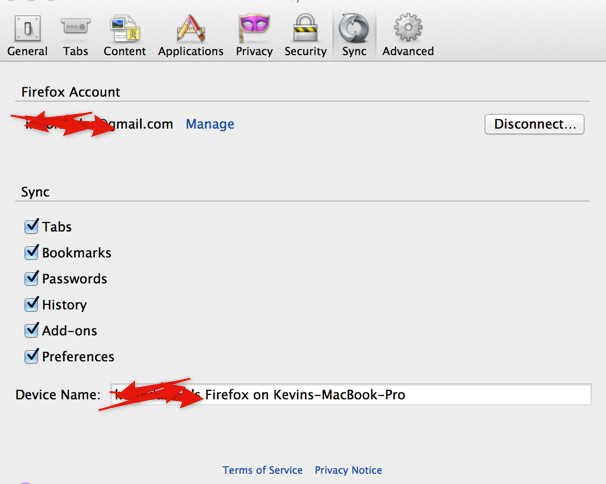Disable Preferences syncing checkbox
Image resolution: width=606 pixels, height=484 pixels.
point(31,356)
